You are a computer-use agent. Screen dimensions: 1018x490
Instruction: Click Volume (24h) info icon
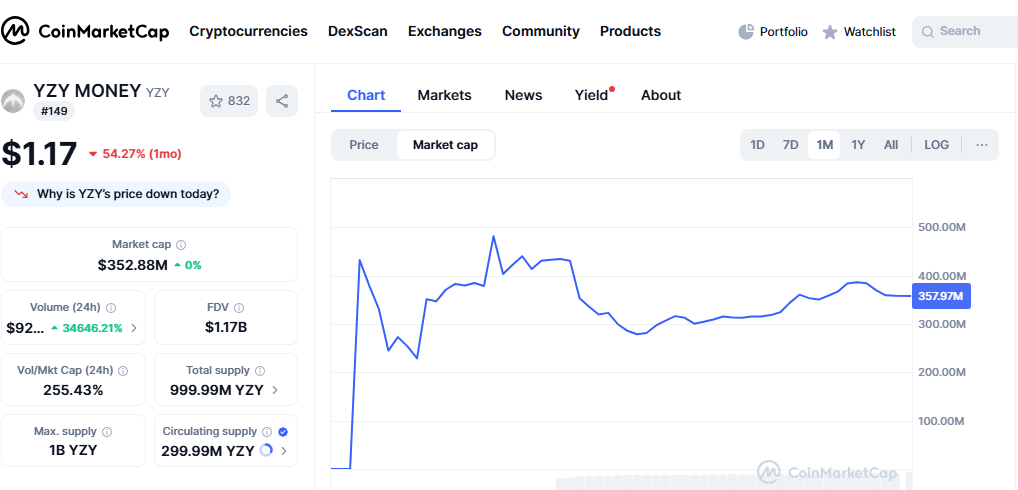point(111,308)
